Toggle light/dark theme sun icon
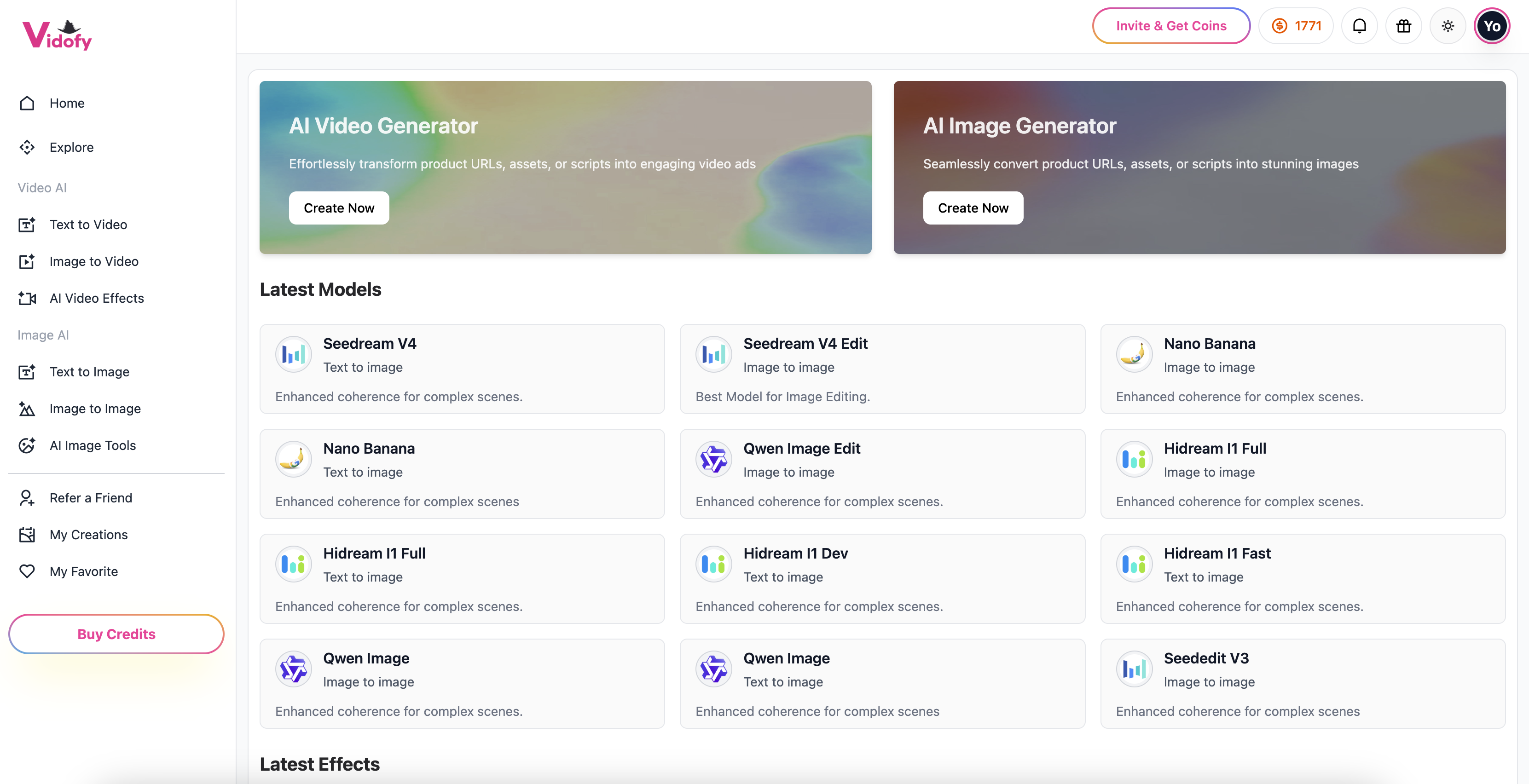This screenshot has height=784, width=1529. (x=1448, y=26)
